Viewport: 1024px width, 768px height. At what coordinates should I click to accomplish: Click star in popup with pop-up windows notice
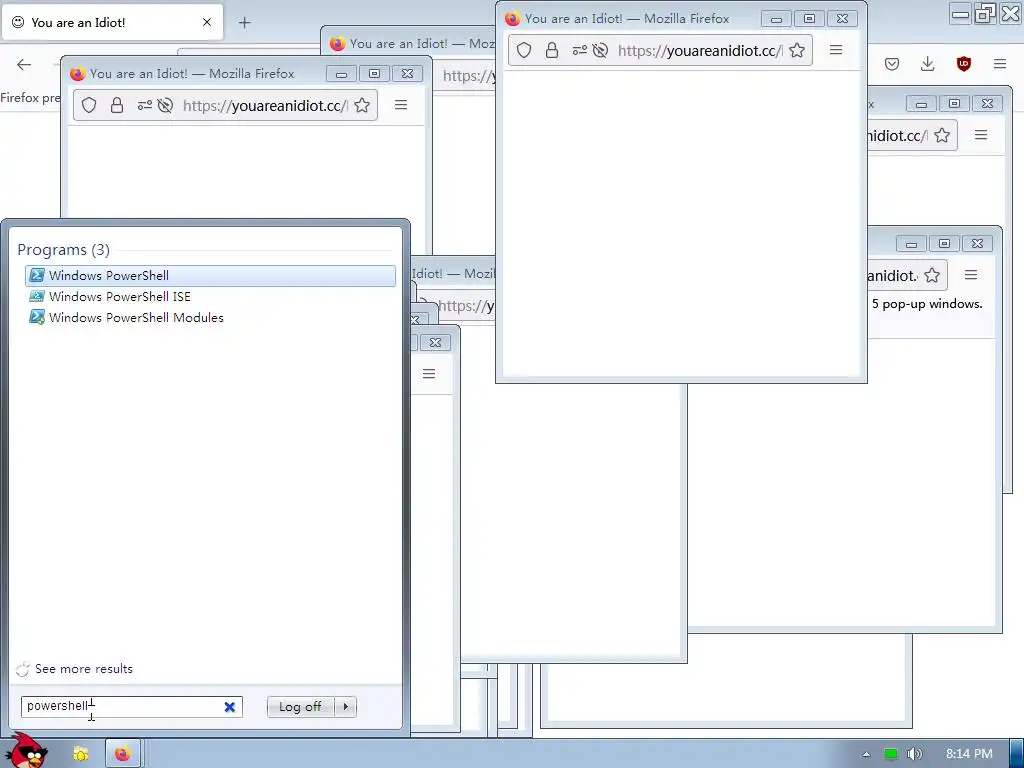pos(932,276)
